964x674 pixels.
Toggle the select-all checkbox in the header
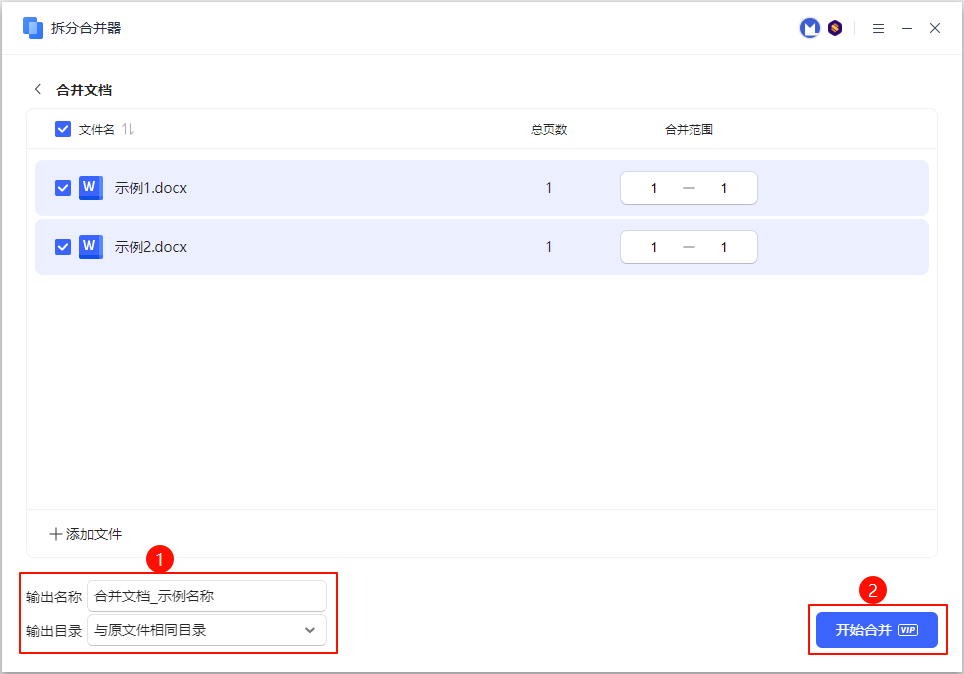point(63,129)
